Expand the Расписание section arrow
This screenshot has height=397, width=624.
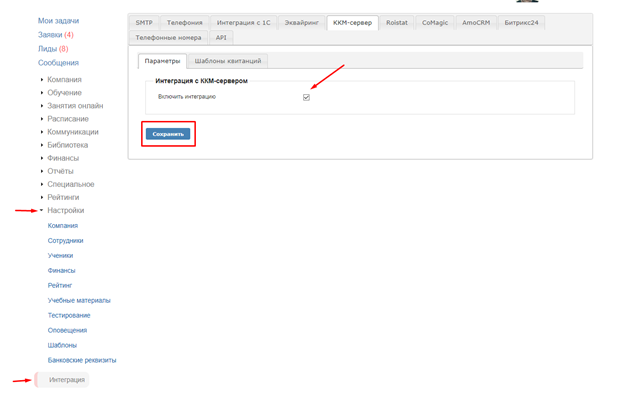[x=42, y=119]
